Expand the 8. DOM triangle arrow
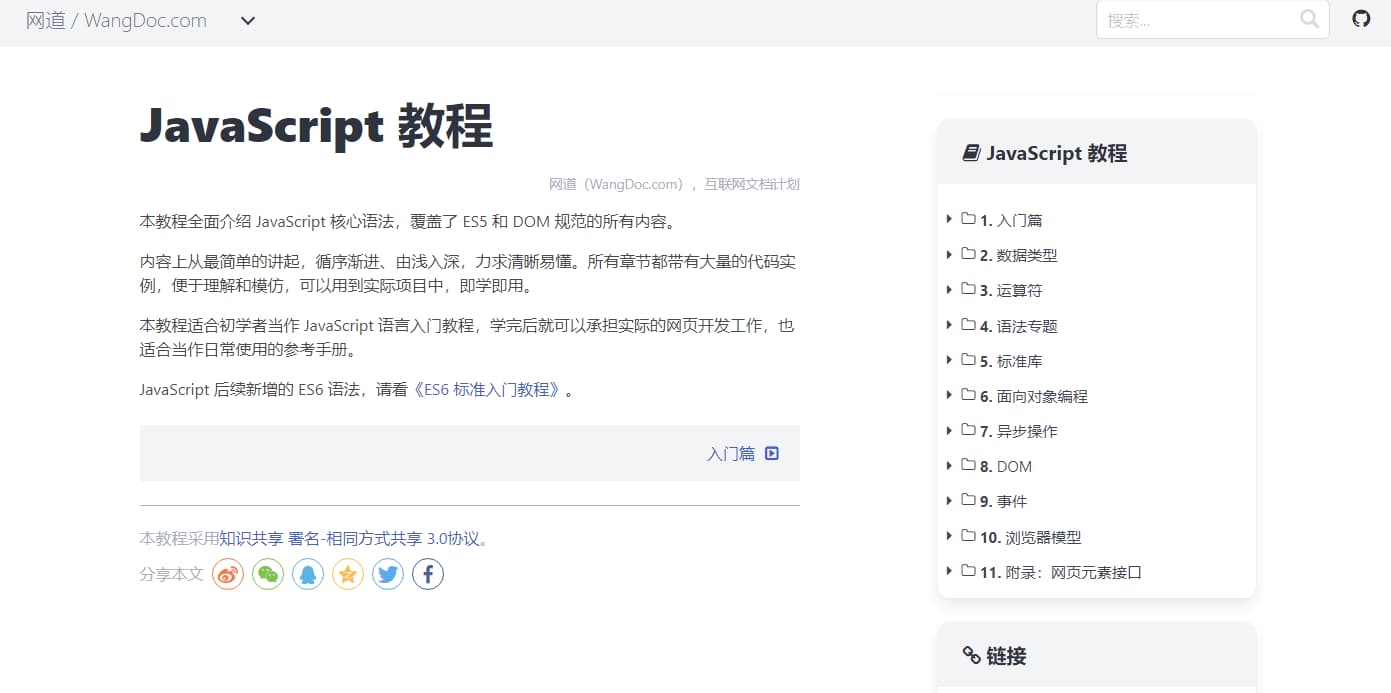The image size is (1391, 693). point(949,465)
